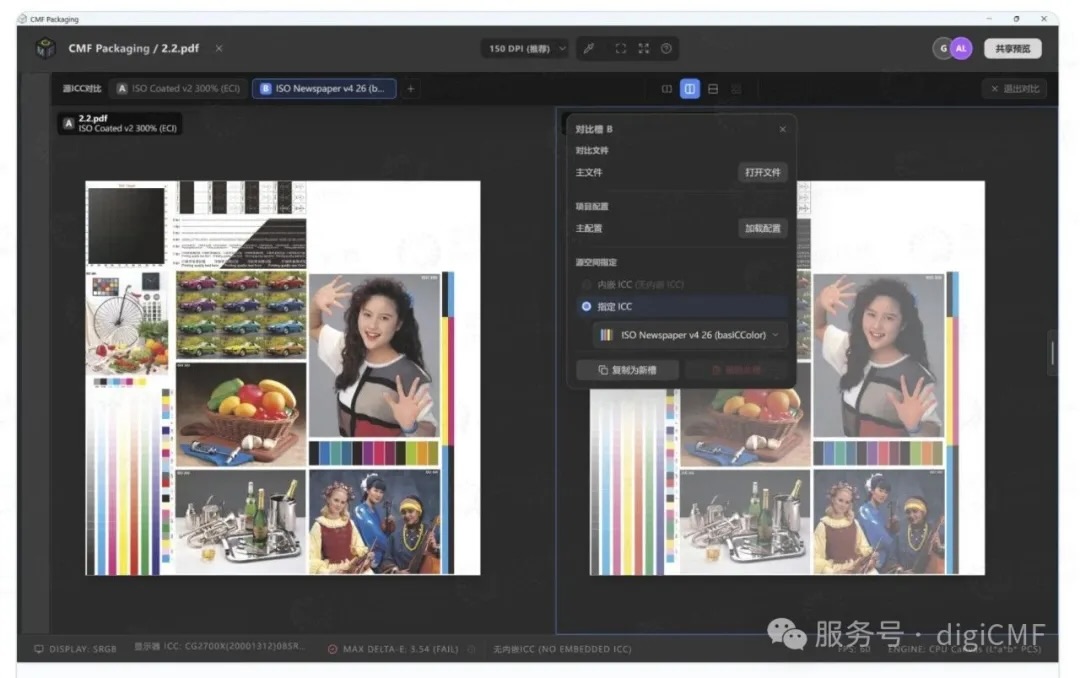Click the right edge panel handle
The height and width of the screenshot is (678, 1080).
tap(1052, 353)
